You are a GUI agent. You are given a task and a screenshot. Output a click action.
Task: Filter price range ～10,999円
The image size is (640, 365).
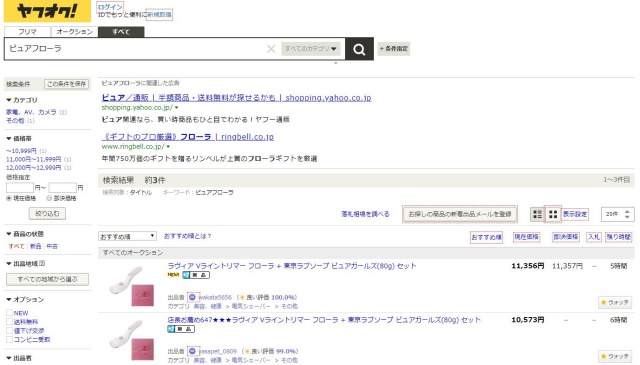[21, 151]
